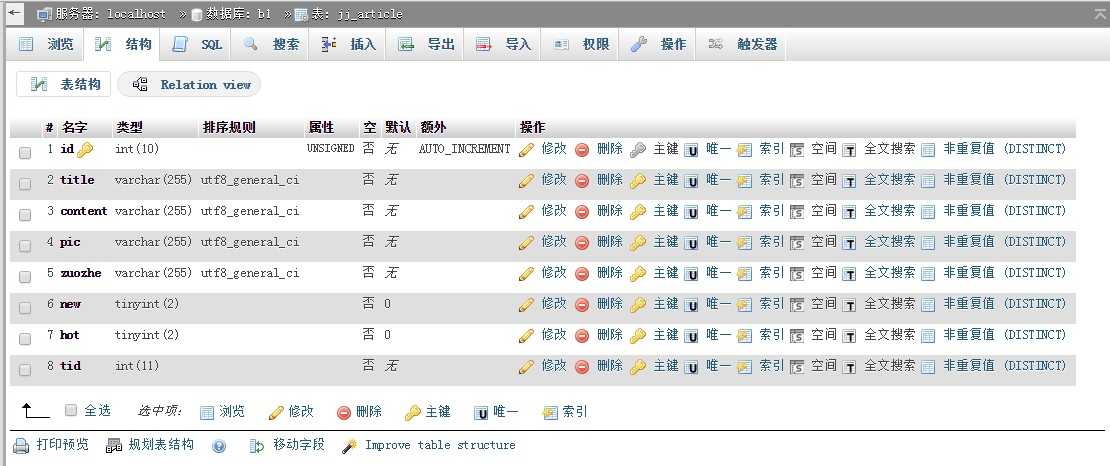Click the spatial icon in the content row

797,212
